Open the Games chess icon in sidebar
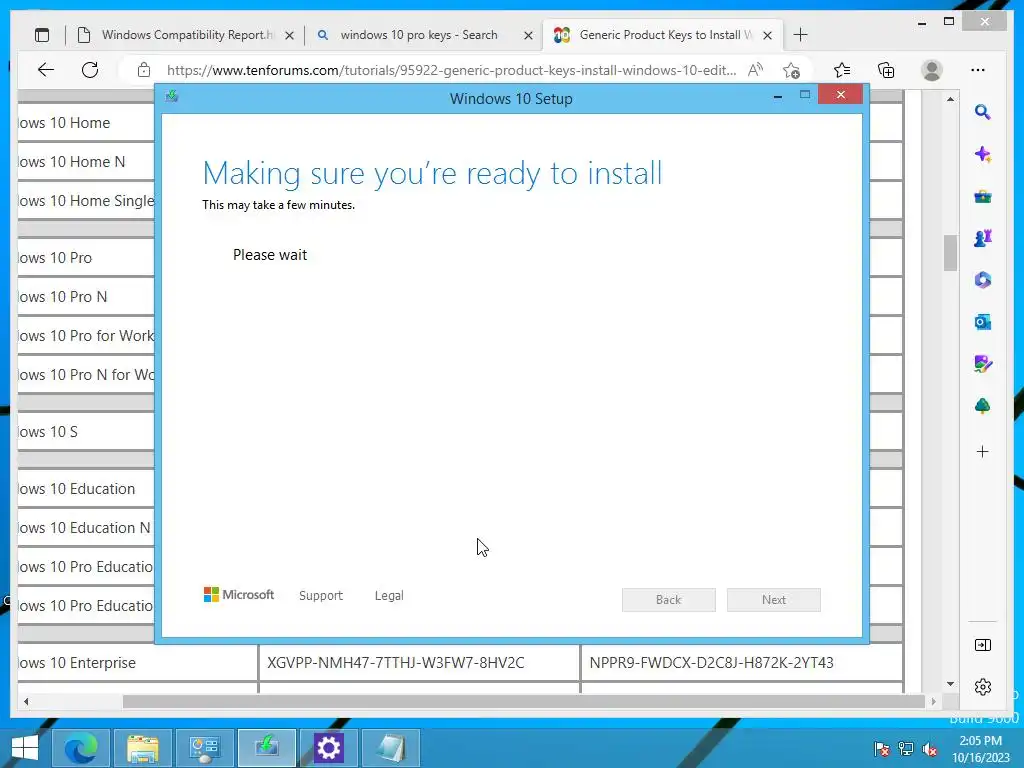 [x=983, y=238]
